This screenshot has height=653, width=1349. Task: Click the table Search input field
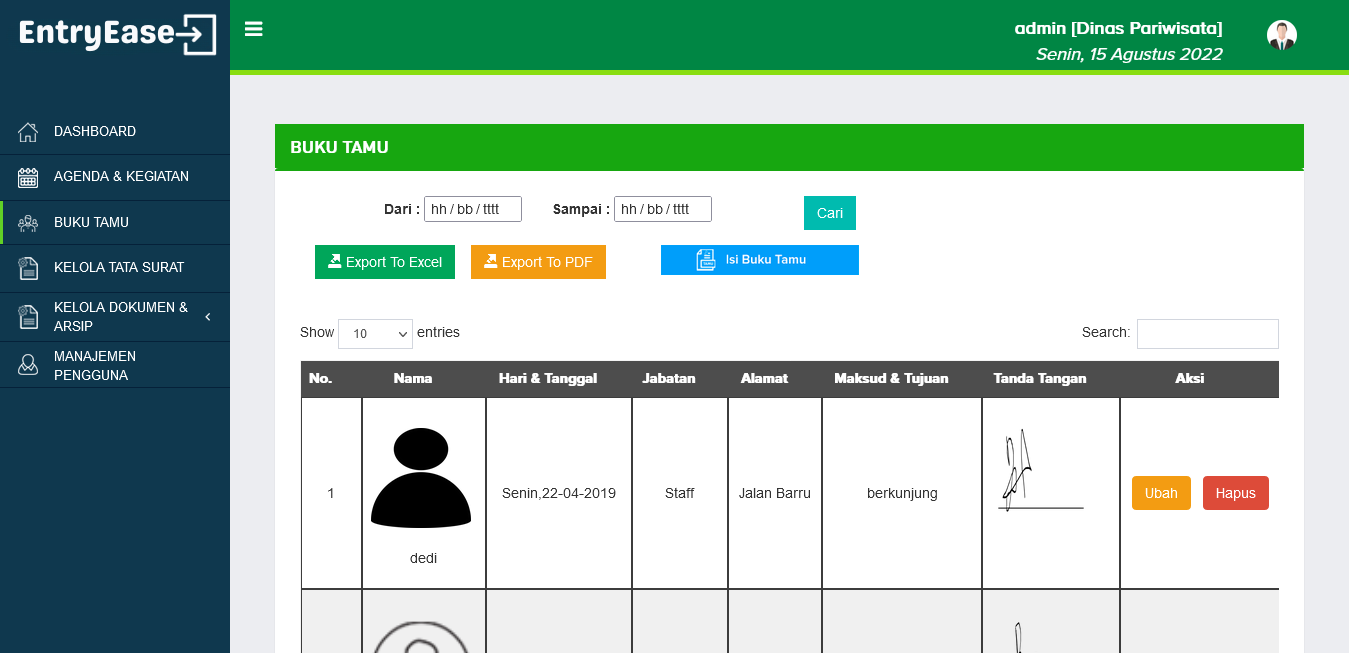(1208, 334)
